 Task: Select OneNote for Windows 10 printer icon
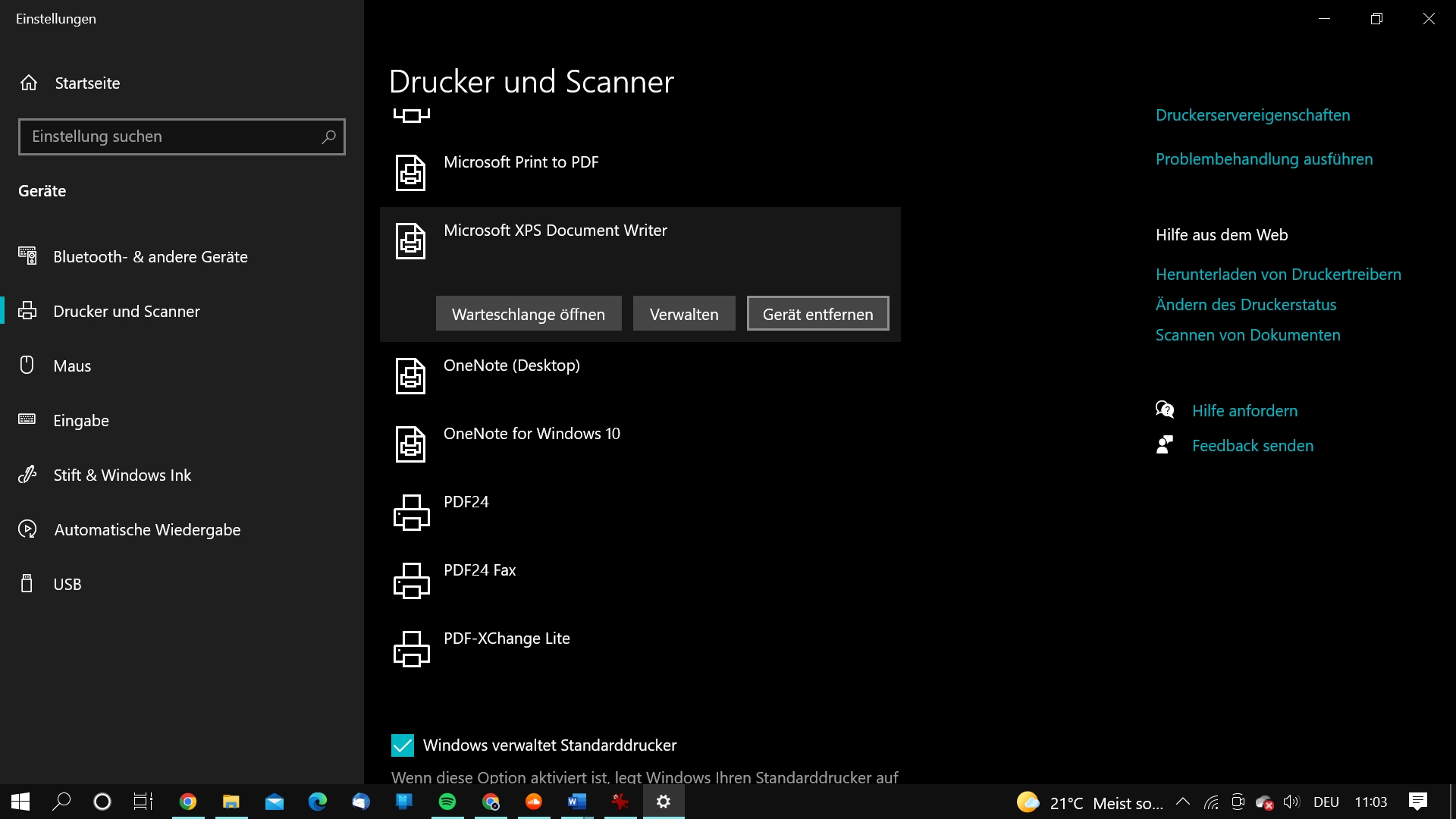tap(410, 444)
